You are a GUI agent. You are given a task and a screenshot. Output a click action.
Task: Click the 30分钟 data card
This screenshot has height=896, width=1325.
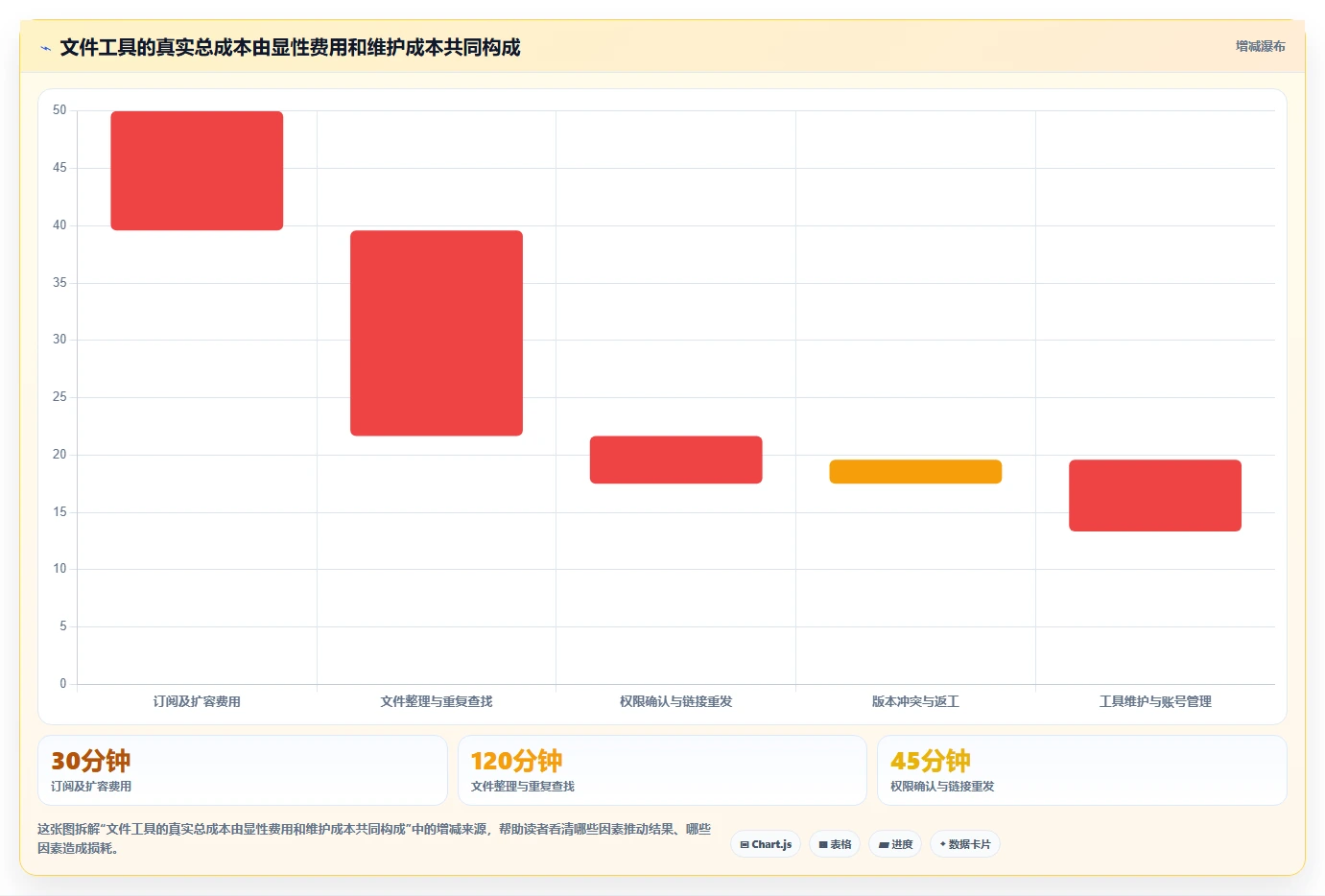243,770
